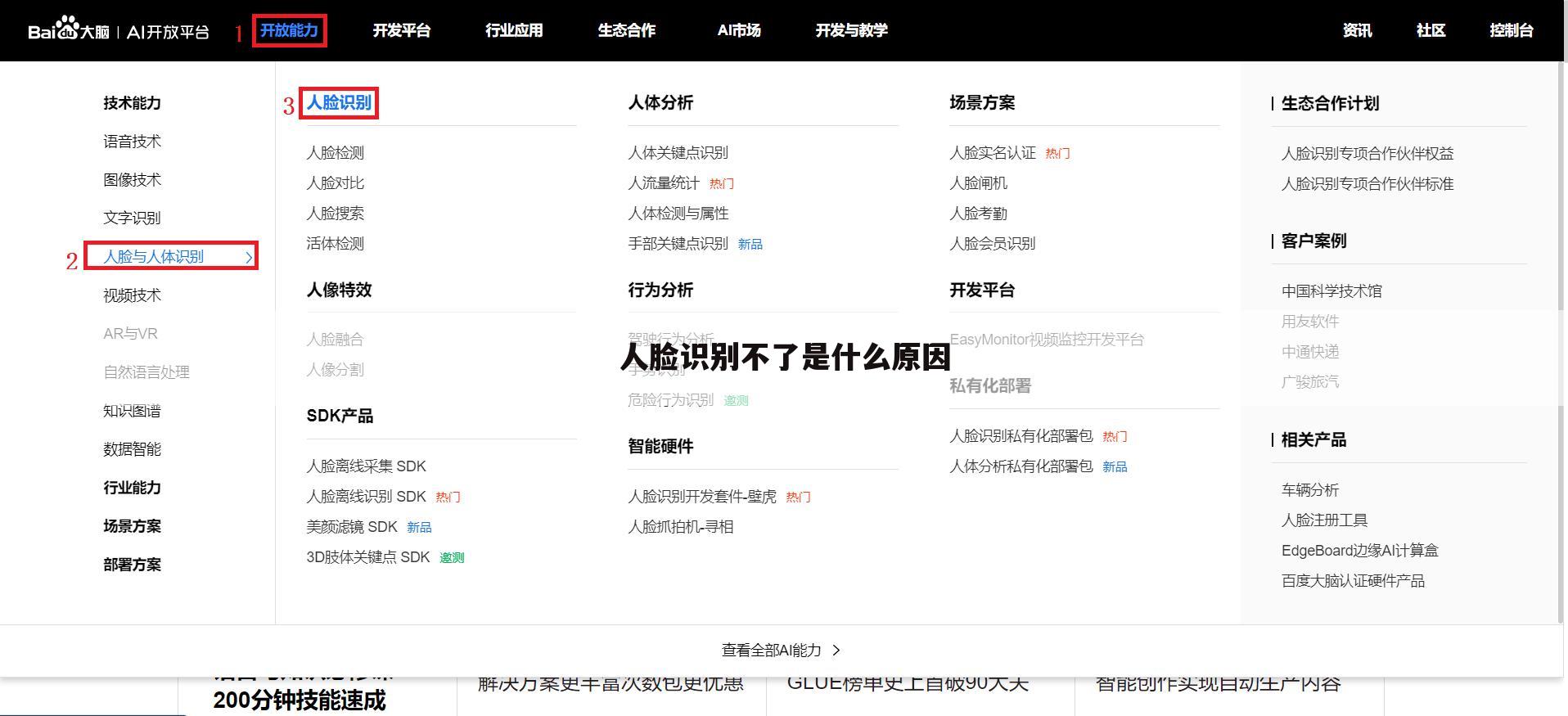The image size is (1568, 716).
Task: Open the 人脸注册工具 link
Action: (1324, 520)
